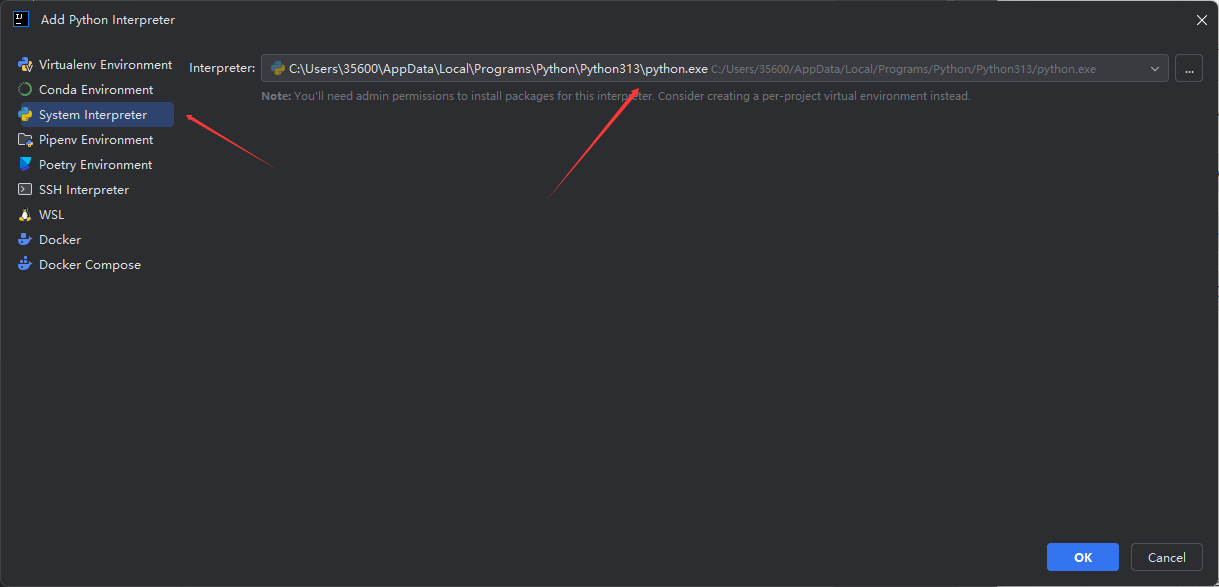This screenshot has width=1219, height=587.
Task: Click the 'Add Python Interpreter' title text
Action: pyautogui.click(x=108, y=20)
